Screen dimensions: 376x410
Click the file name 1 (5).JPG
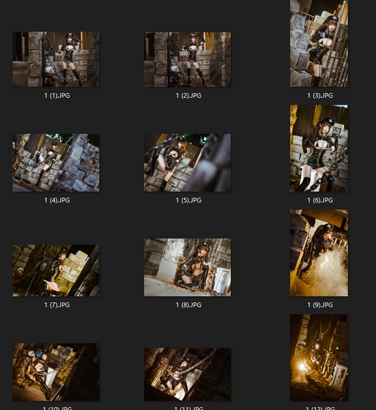[189, 200]
